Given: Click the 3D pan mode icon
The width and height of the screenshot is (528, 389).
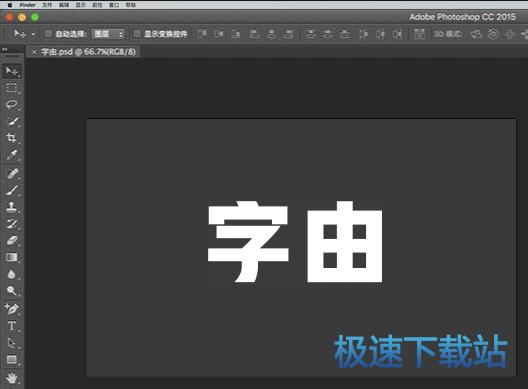Looking at the screenshot, I should (x=510, y=34).
